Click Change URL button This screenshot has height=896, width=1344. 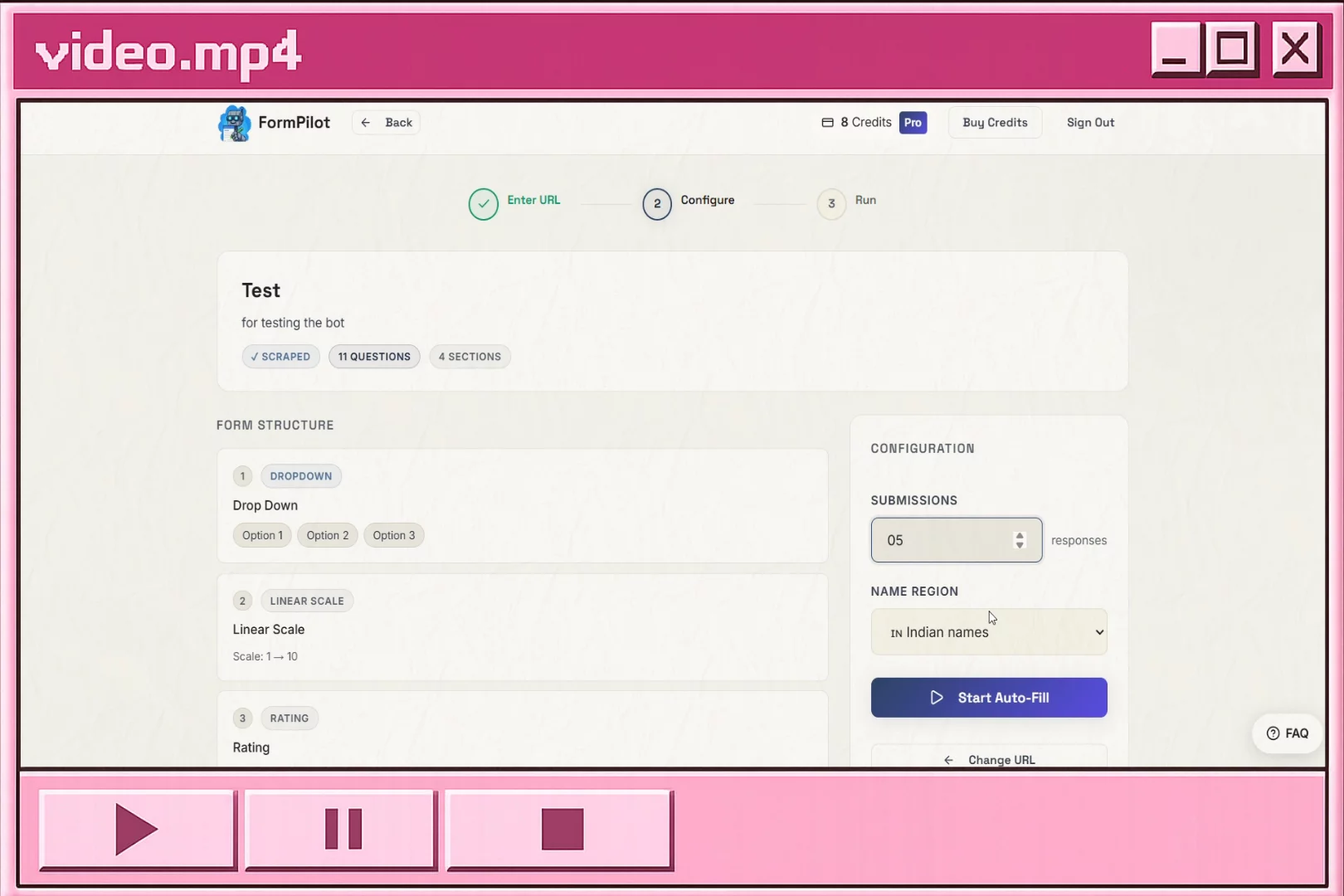(989, 759)
